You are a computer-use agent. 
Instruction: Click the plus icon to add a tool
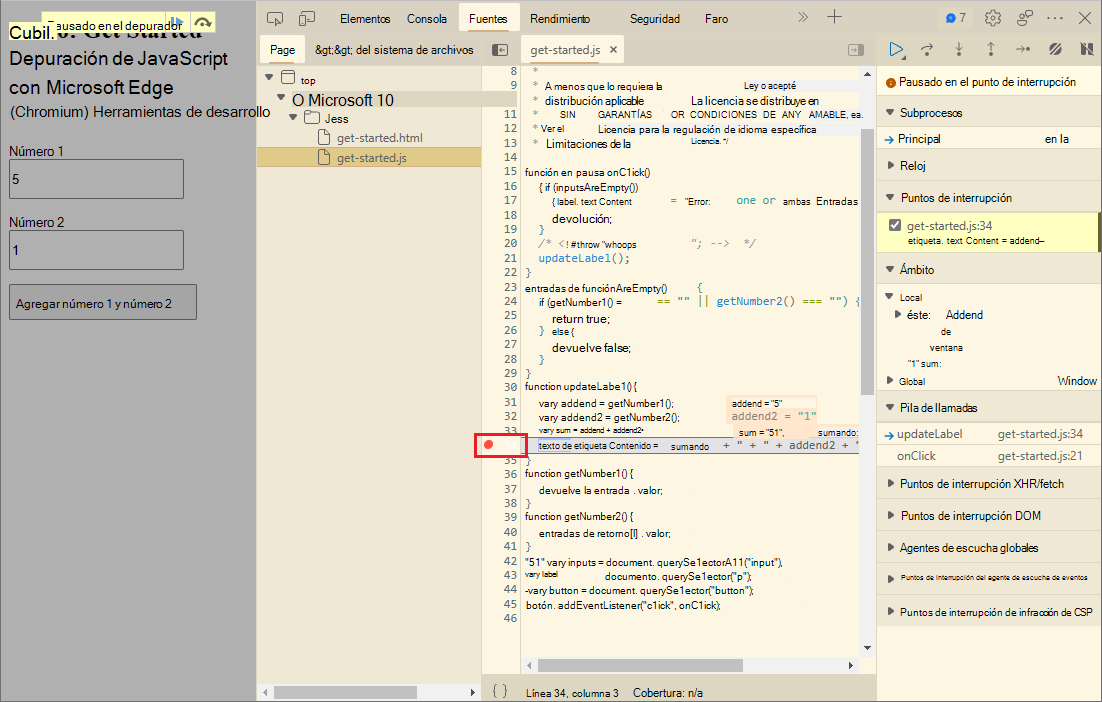coord(834,17)
